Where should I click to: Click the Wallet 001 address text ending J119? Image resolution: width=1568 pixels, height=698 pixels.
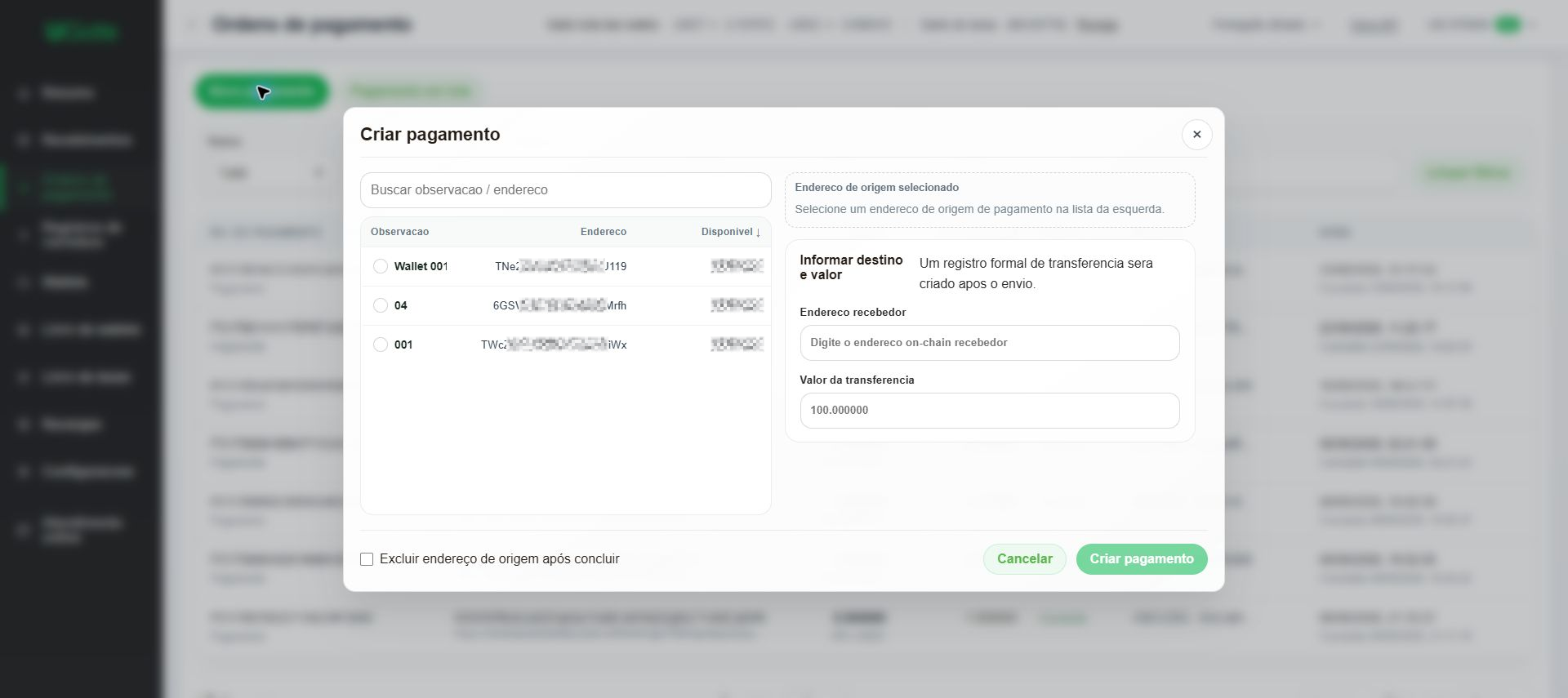pyautogui.click(x=560, y=266)
